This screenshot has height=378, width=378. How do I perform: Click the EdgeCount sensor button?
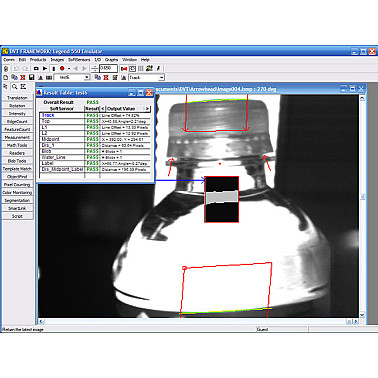(17, 121)
